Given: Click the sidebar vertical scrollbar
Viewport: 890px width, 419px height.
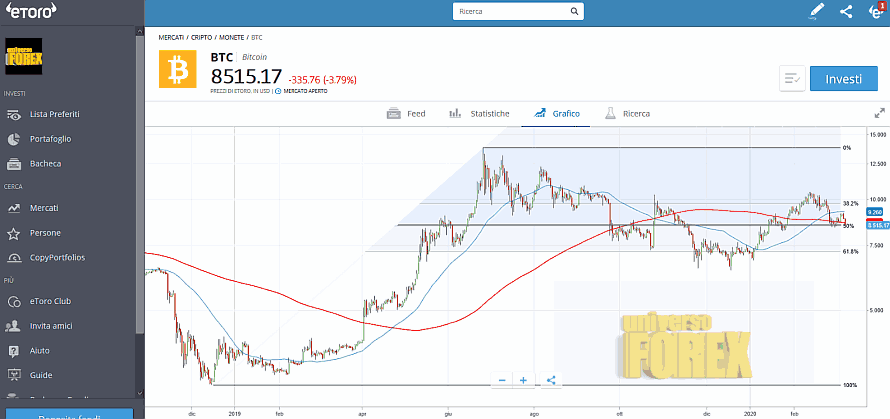Looking at the screenshot, I should click(x=139, y=180).
